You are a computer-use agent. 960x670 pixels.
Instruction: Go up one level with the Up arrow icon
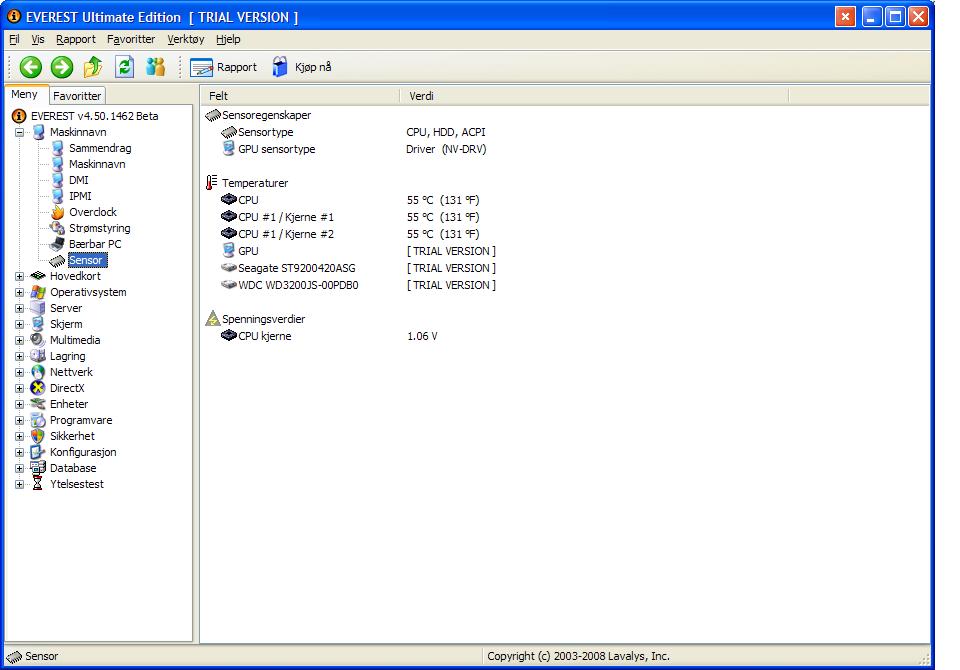tap(93, 66)
